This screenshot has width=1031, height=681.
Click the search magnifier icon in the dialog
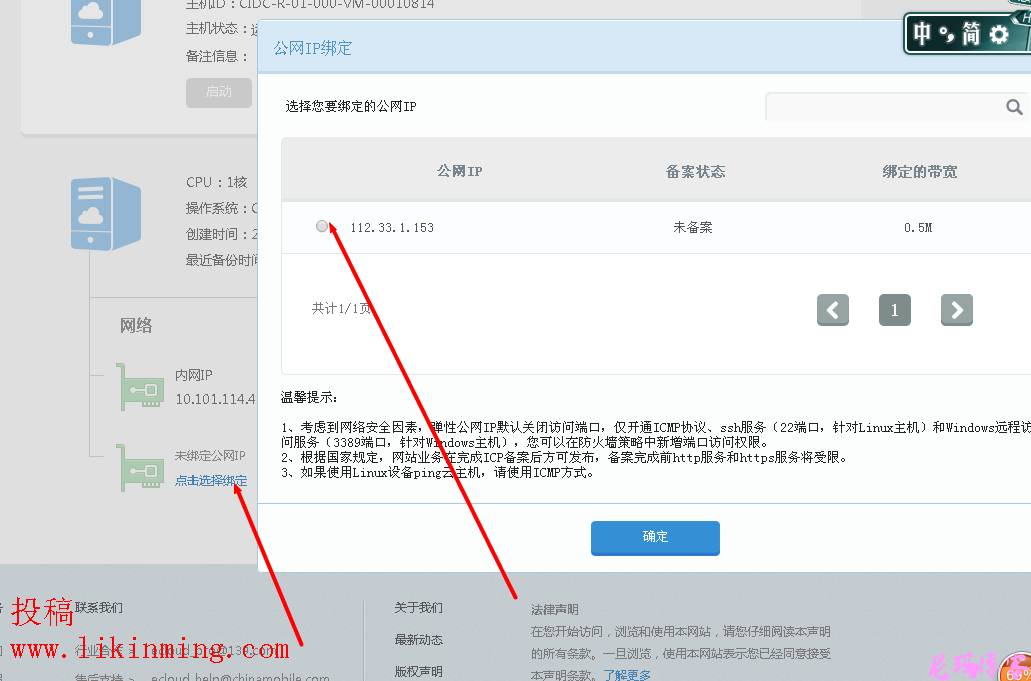pos(1015,106)
